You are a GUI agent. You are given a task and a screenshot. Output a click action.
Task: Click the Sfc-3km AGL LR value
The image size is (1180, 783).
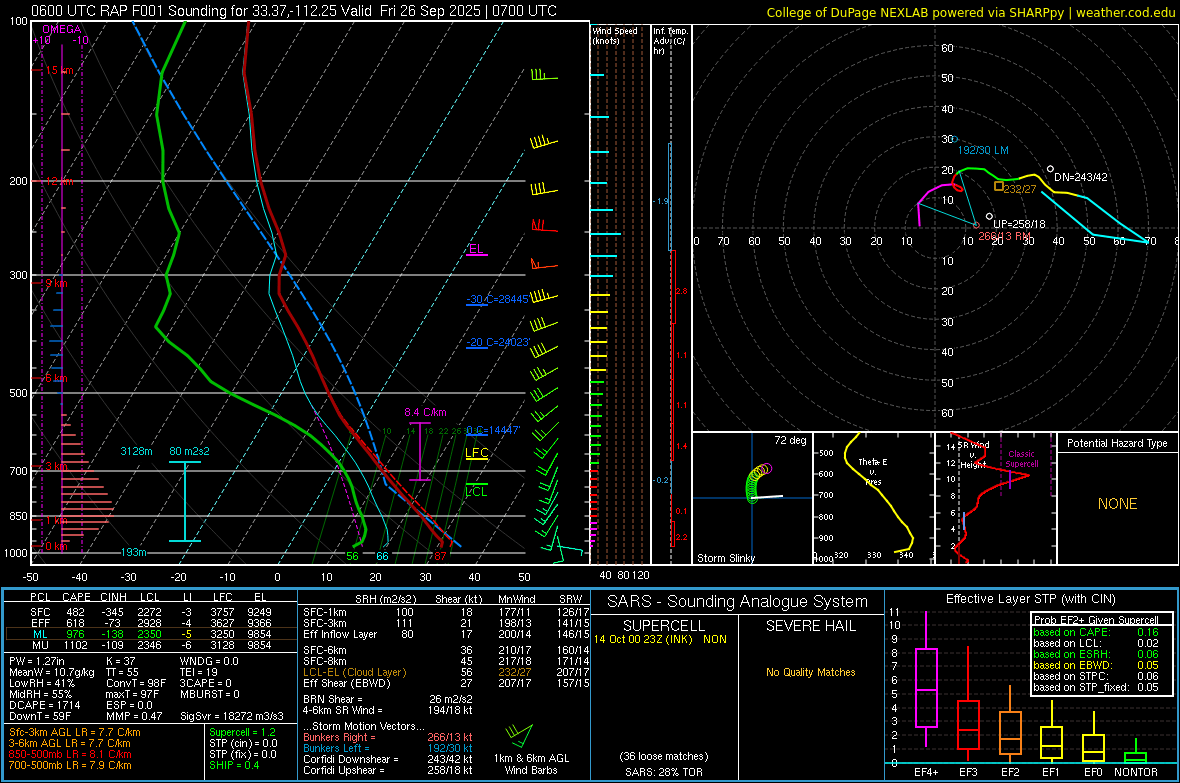tap(75, 732)
